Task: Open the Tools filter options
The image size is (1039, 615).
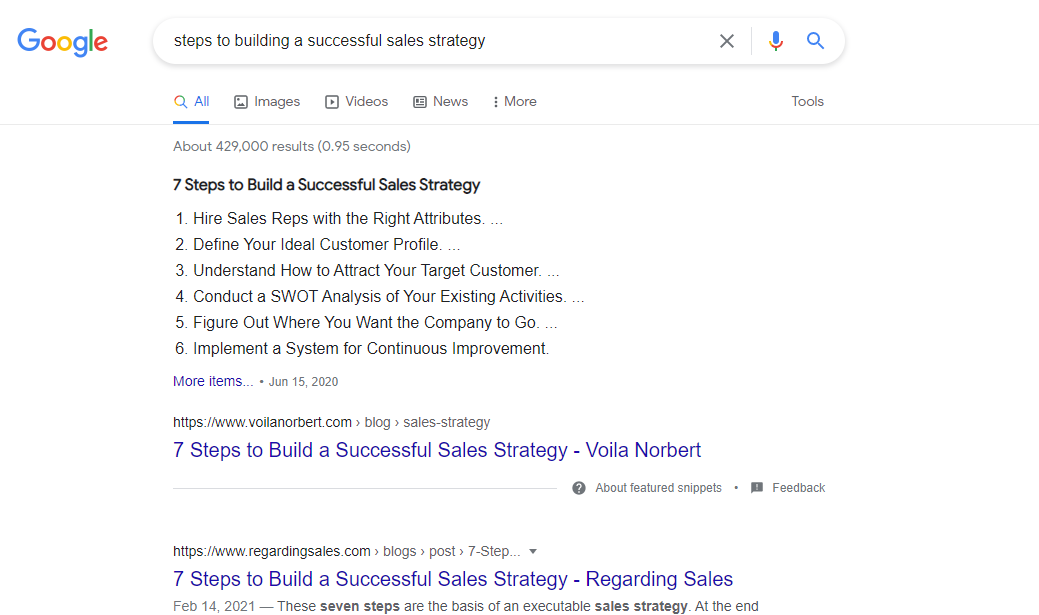Action: coord(807,101)
